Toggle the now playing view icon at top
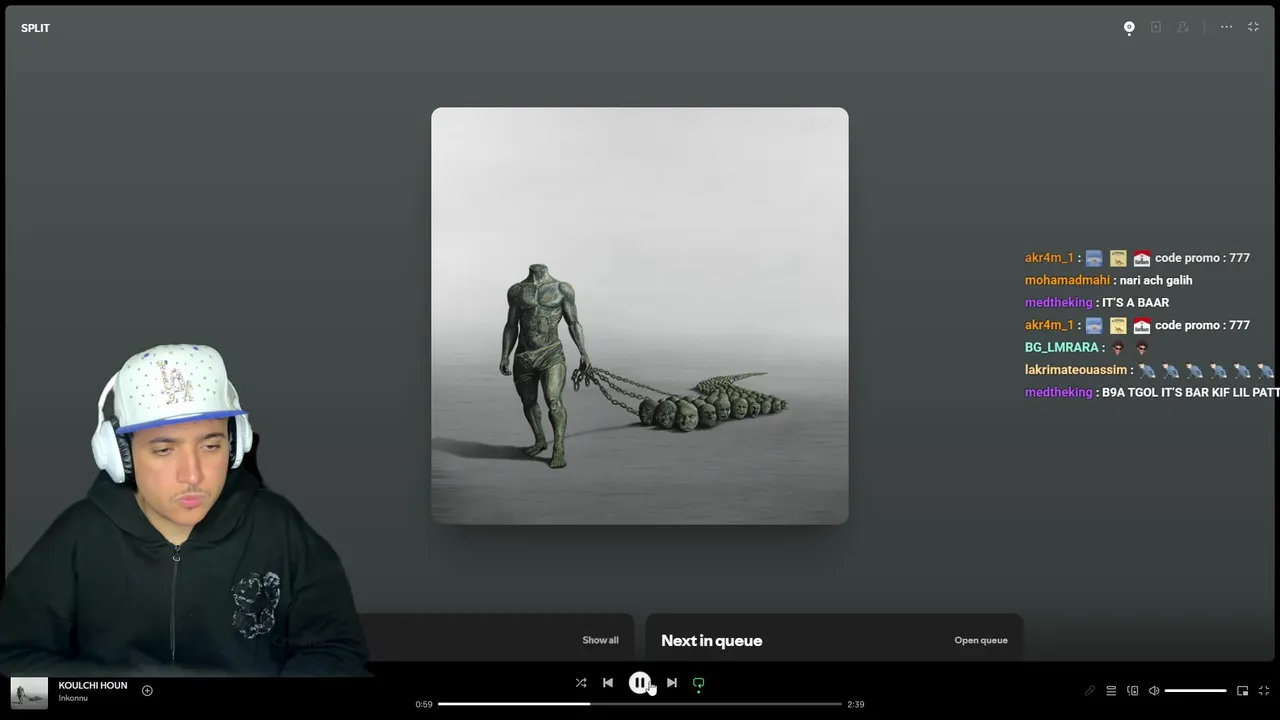Viewport: 1280px width, 720px height. tap(1129, 27)
